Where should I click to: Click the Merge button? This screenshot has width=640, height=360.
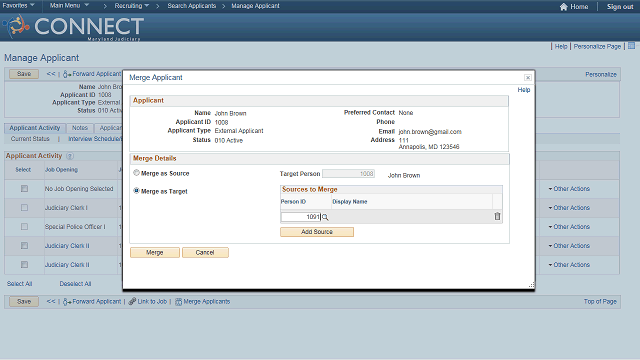click(155, 253)
